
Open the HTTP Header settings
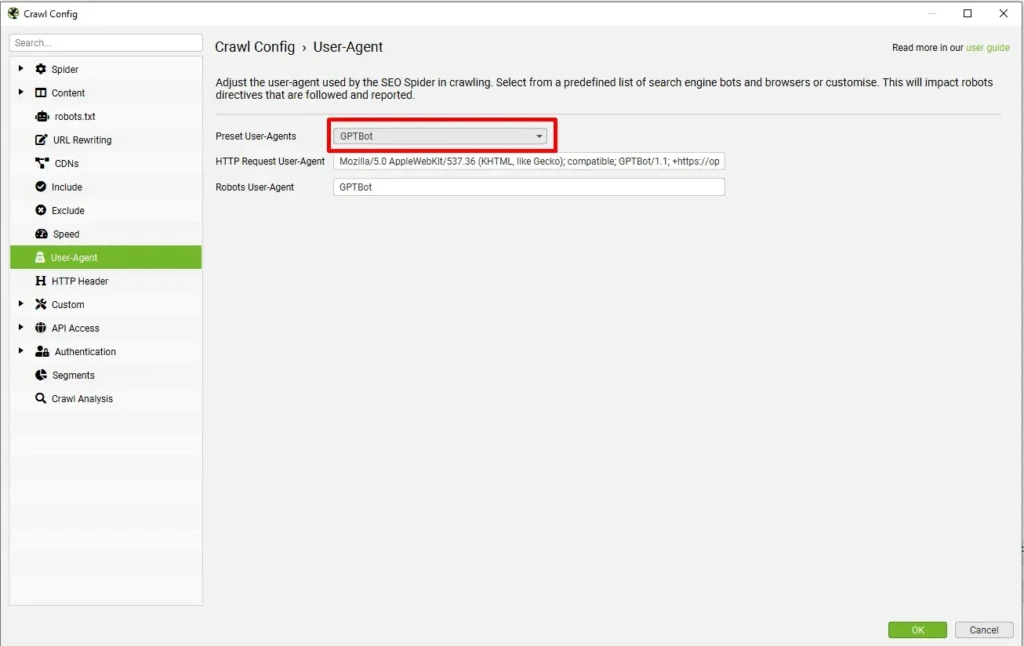tap(42, 281)
